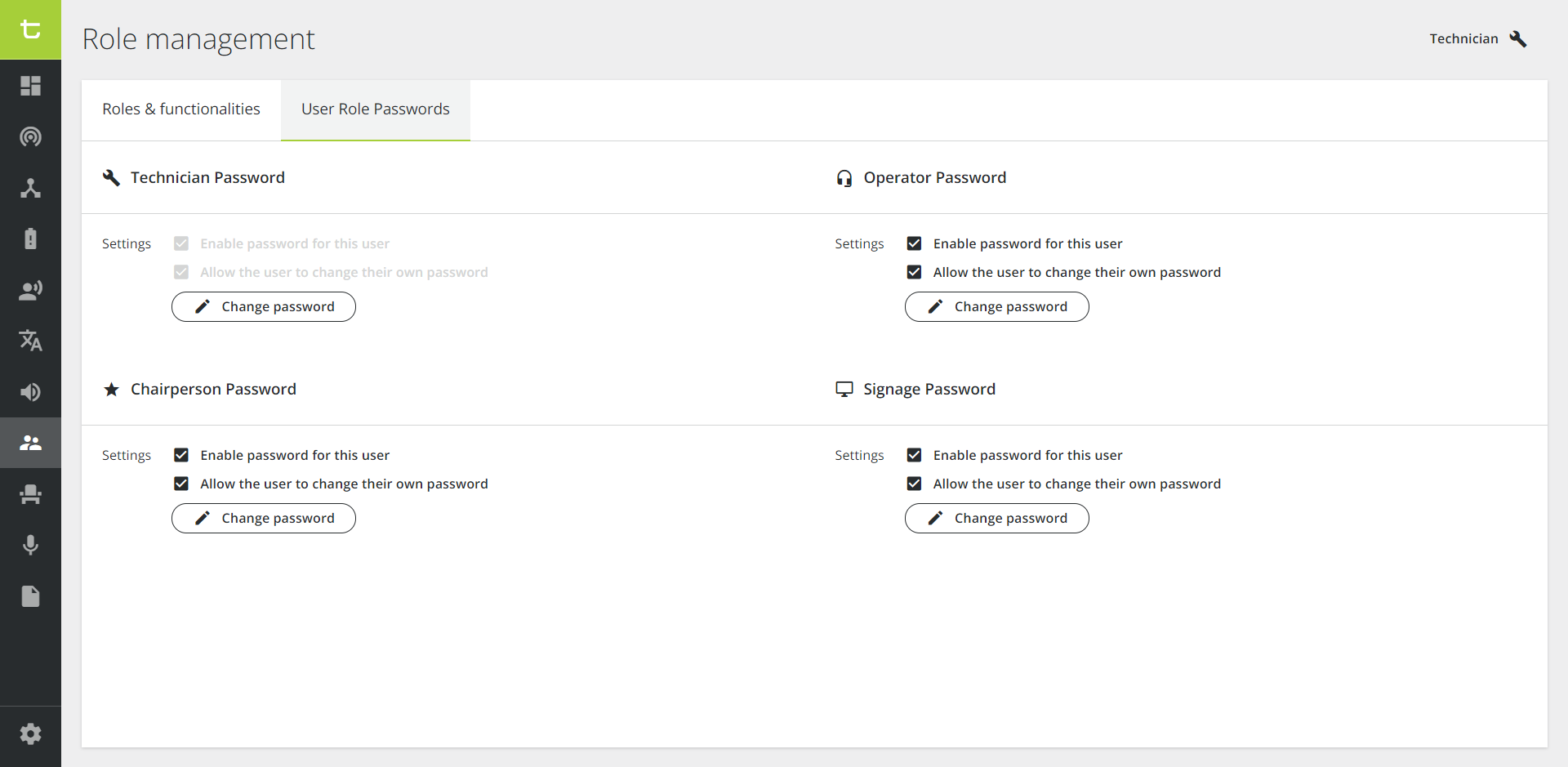
Task: Uncheck Chairperson allow user change password
Action: pyautogui.click(x=181, y=484)
